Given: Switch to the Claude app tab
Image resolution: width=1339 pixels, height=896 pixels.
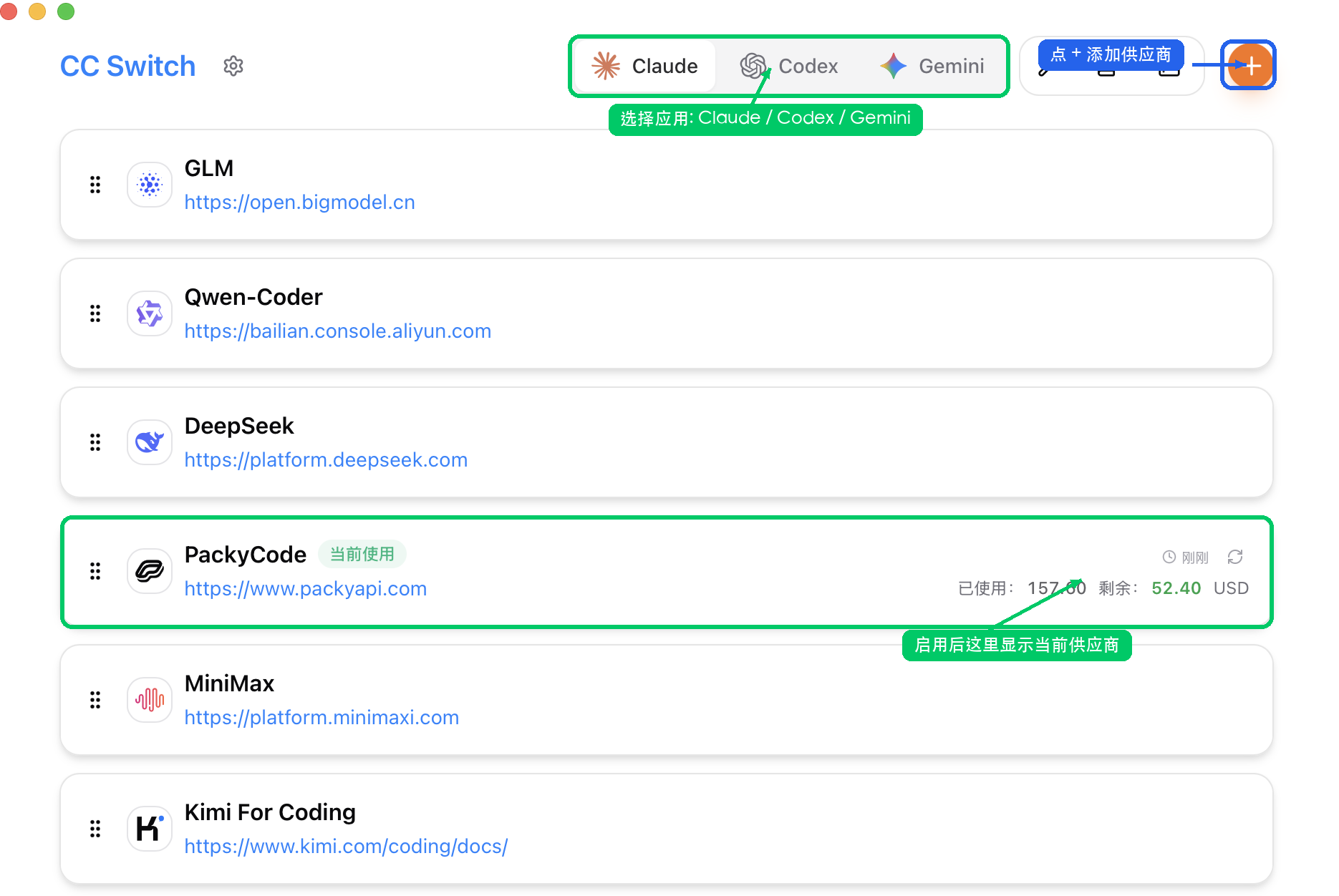Looking at the screenshot, I should point(645,66).
